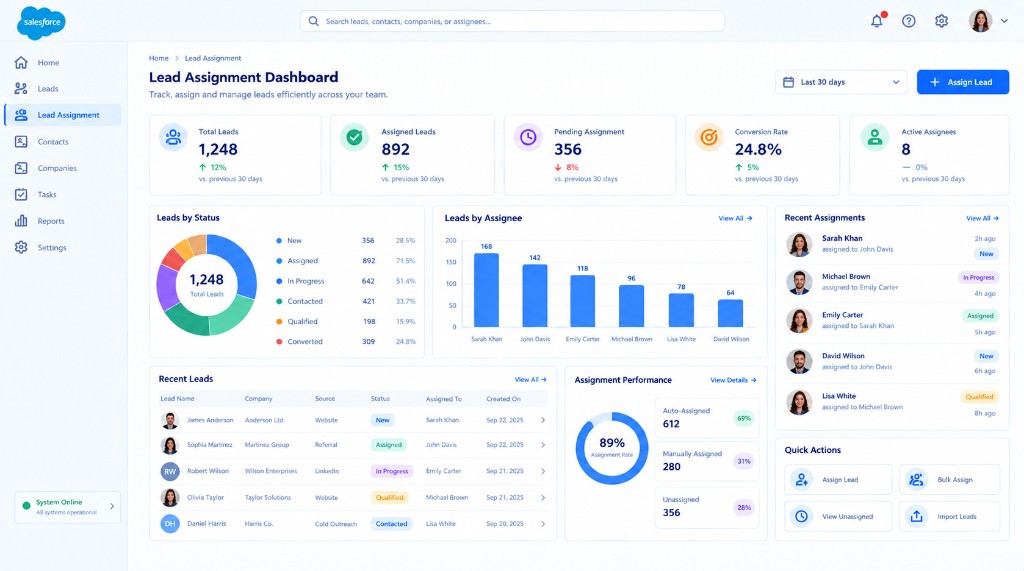Expand the profile menu chevron
Screen dimensions: 1024x571
tap(1004, 21)
